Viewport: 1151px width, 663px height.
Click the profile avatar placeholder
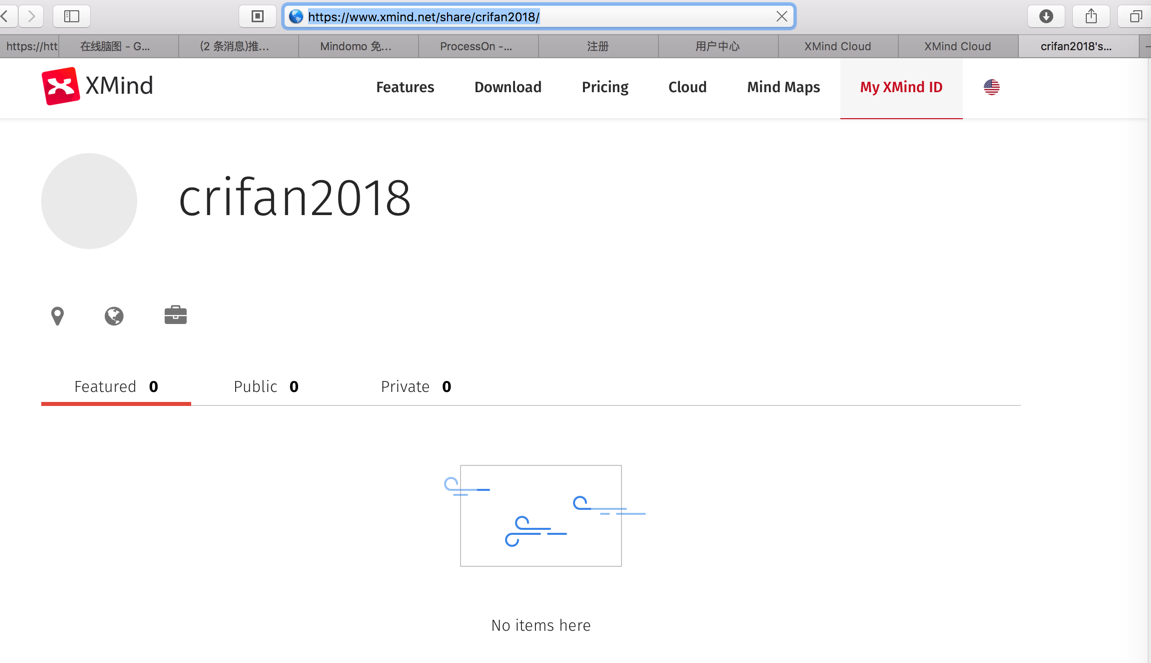[89, 200]
